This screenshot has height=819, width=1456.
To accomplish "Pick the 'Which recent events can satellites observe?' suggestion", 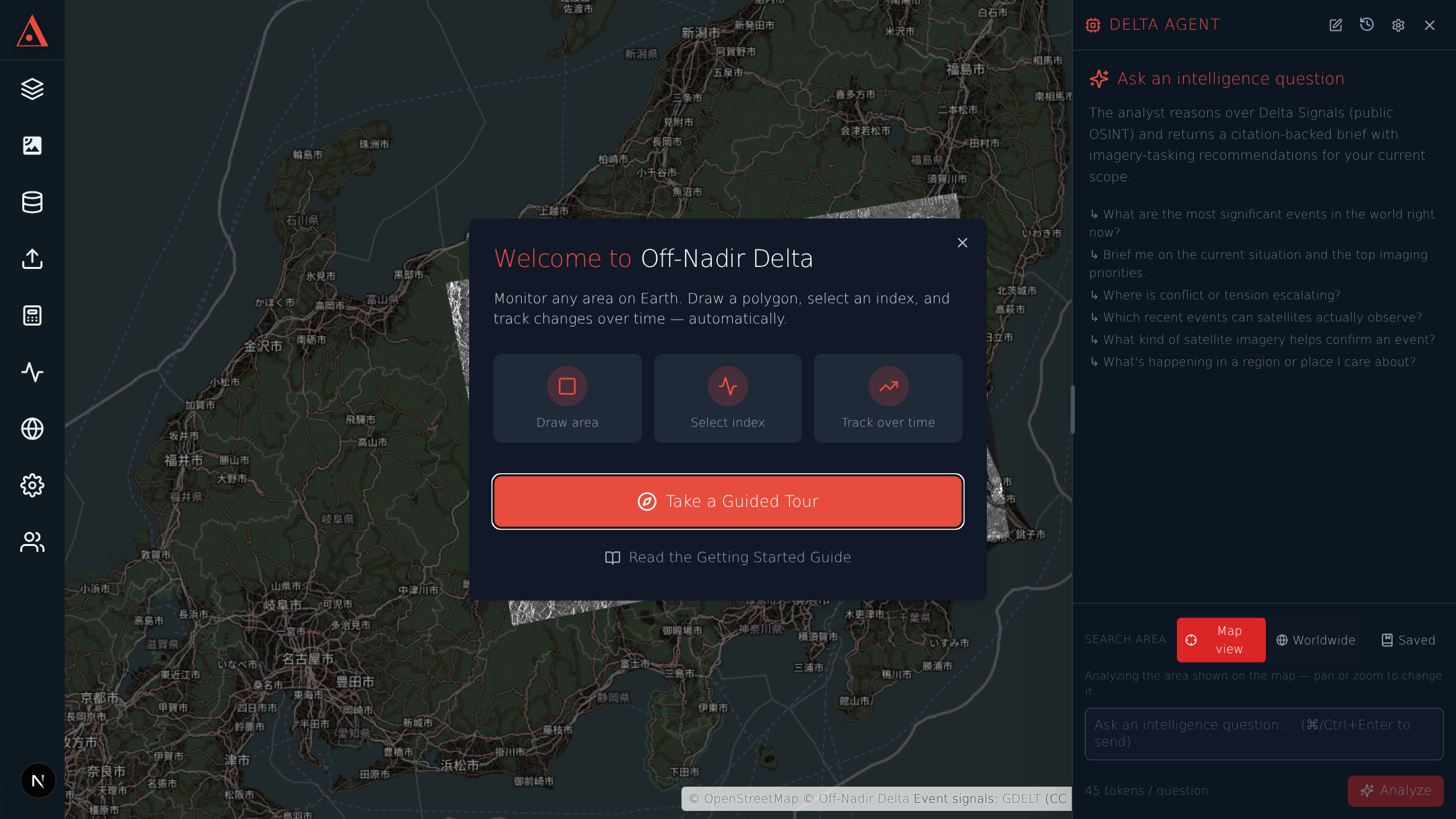I will point(1256,317).
